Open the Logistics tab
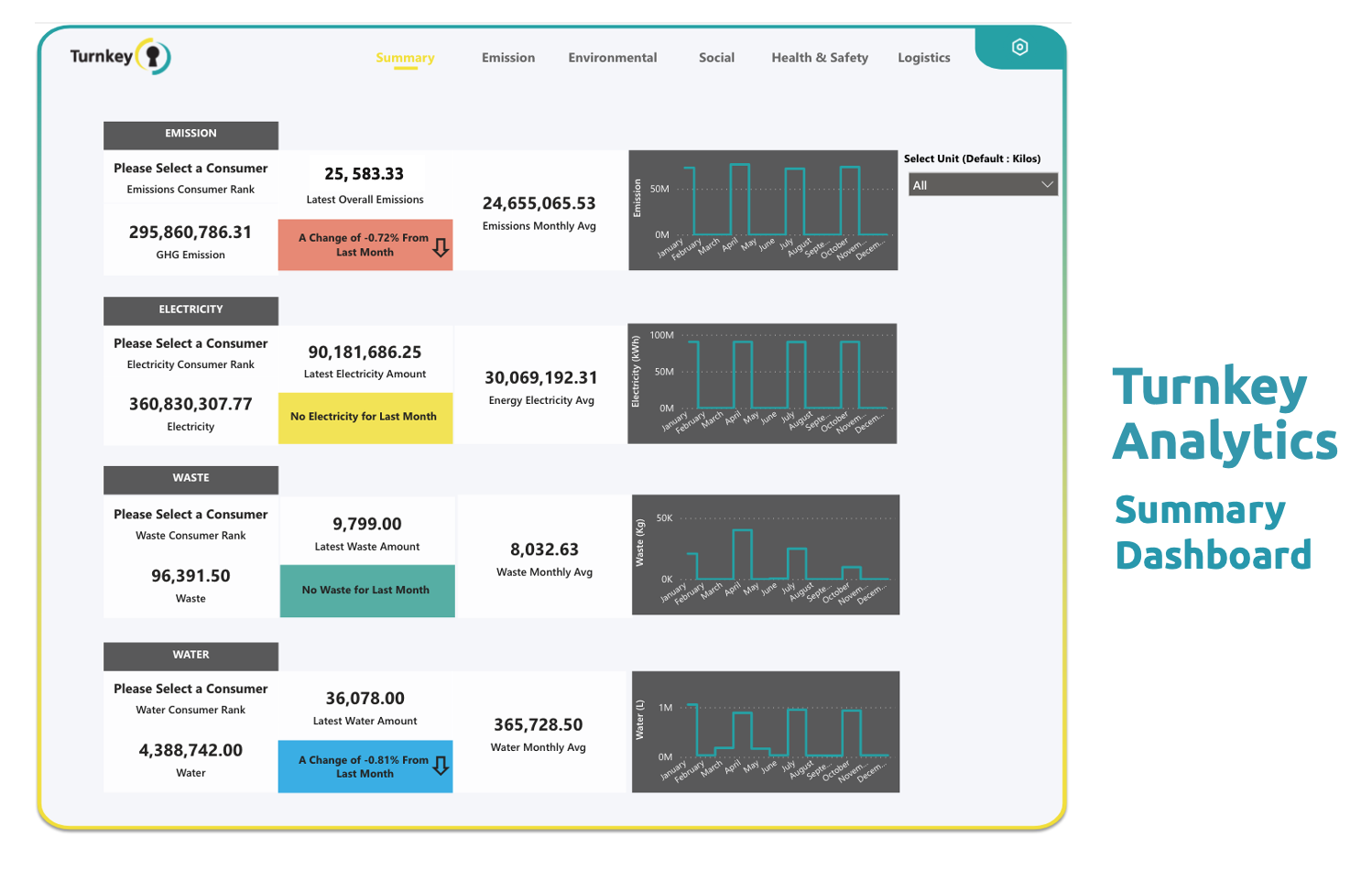The height and width of the screenshot is (870, 1372). tap(924, 58)
